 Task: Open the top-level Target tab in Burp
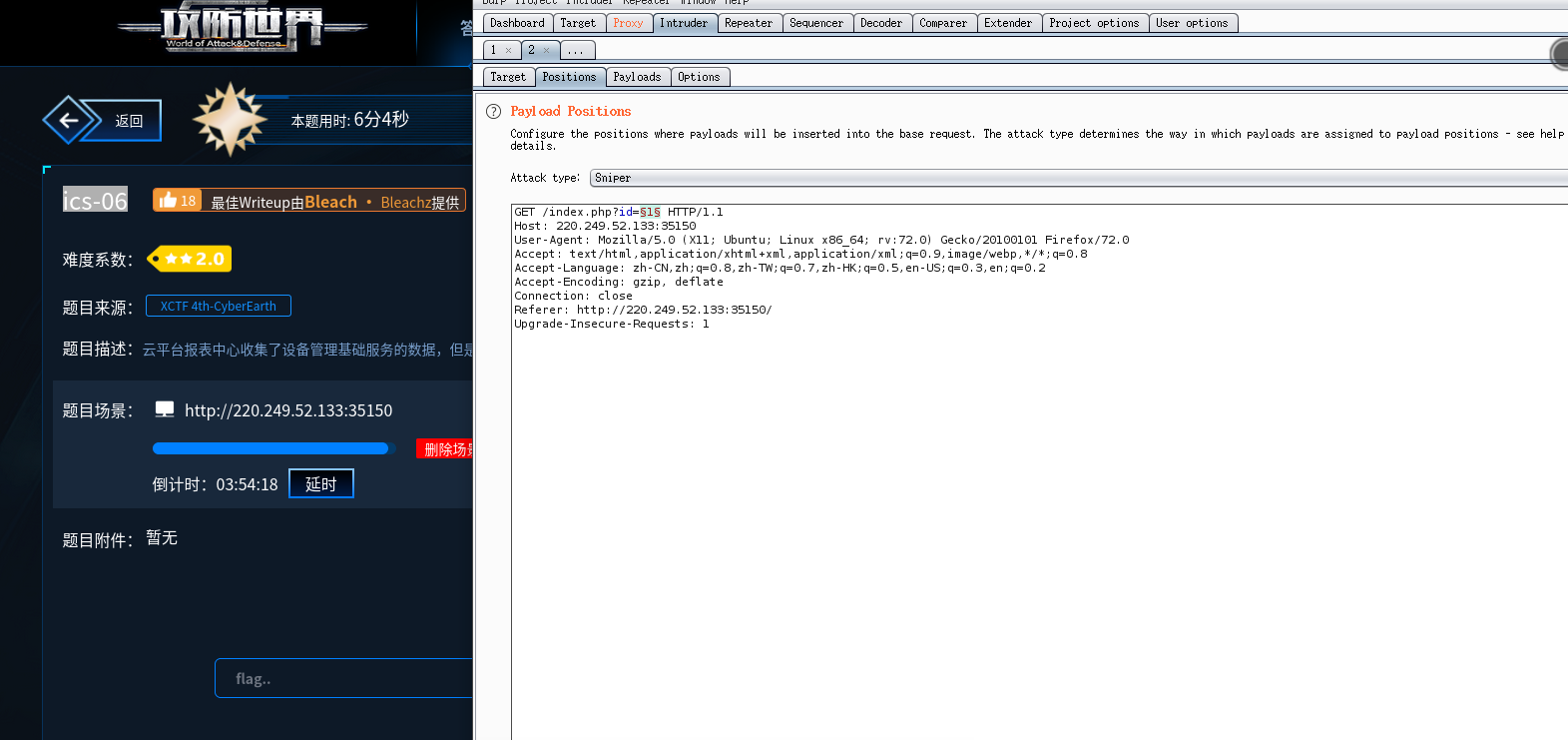coord(578,23)
